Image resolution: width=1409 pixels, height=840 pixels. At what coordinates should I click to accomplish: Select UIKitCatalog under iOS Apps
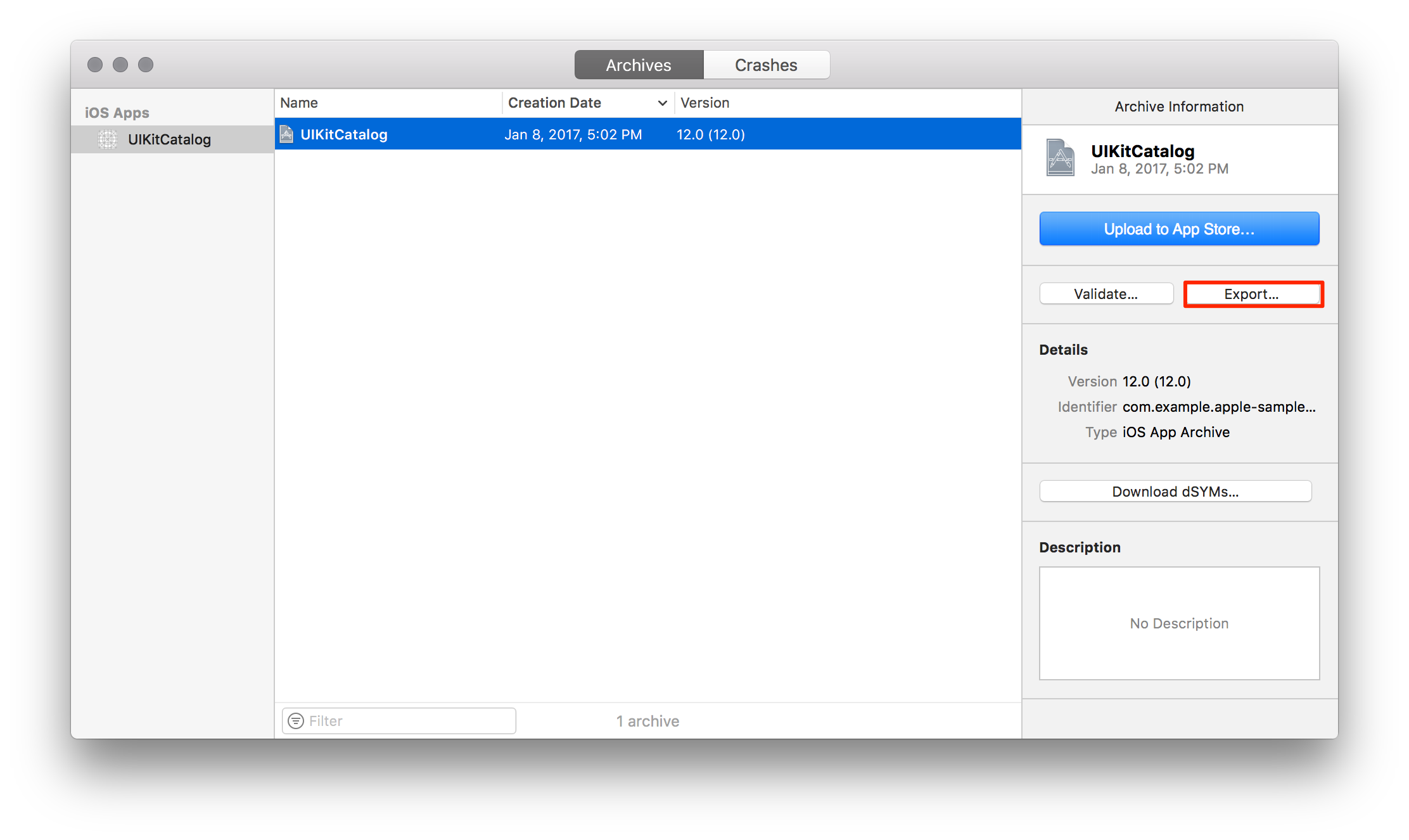pyautogui.click(x=169, y=139)
